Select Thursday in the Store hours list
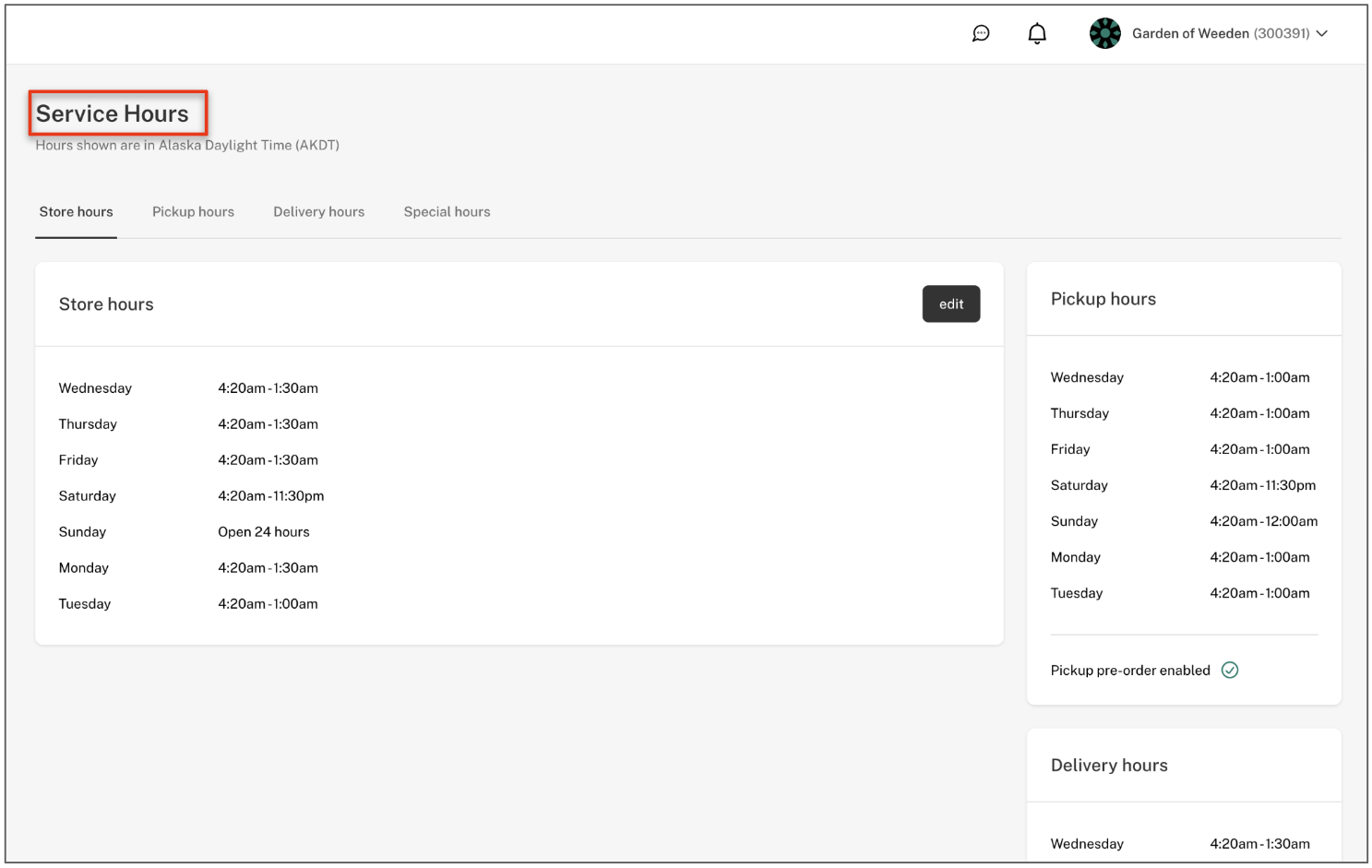1372x868 pixels. point(88,424)
